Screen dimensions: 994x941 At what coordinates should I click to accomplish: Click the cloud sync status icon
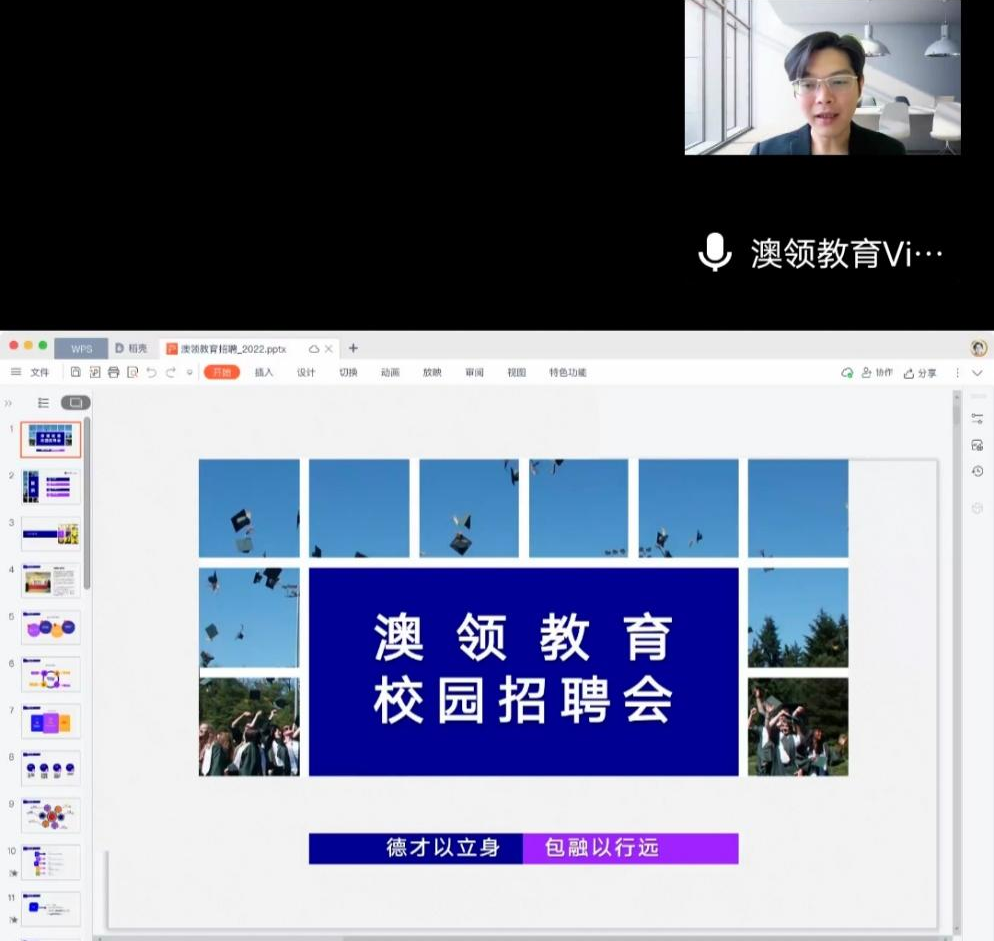click(847, 373)
